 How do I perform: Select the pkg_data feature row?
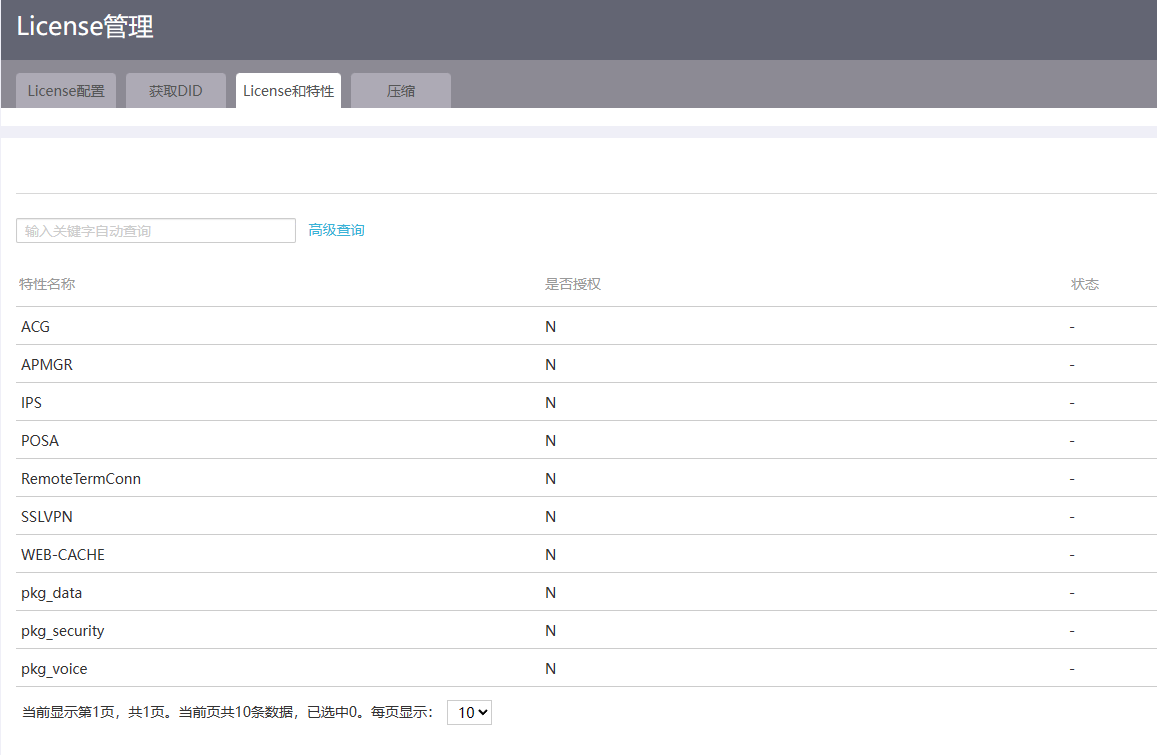click(52, 593)
